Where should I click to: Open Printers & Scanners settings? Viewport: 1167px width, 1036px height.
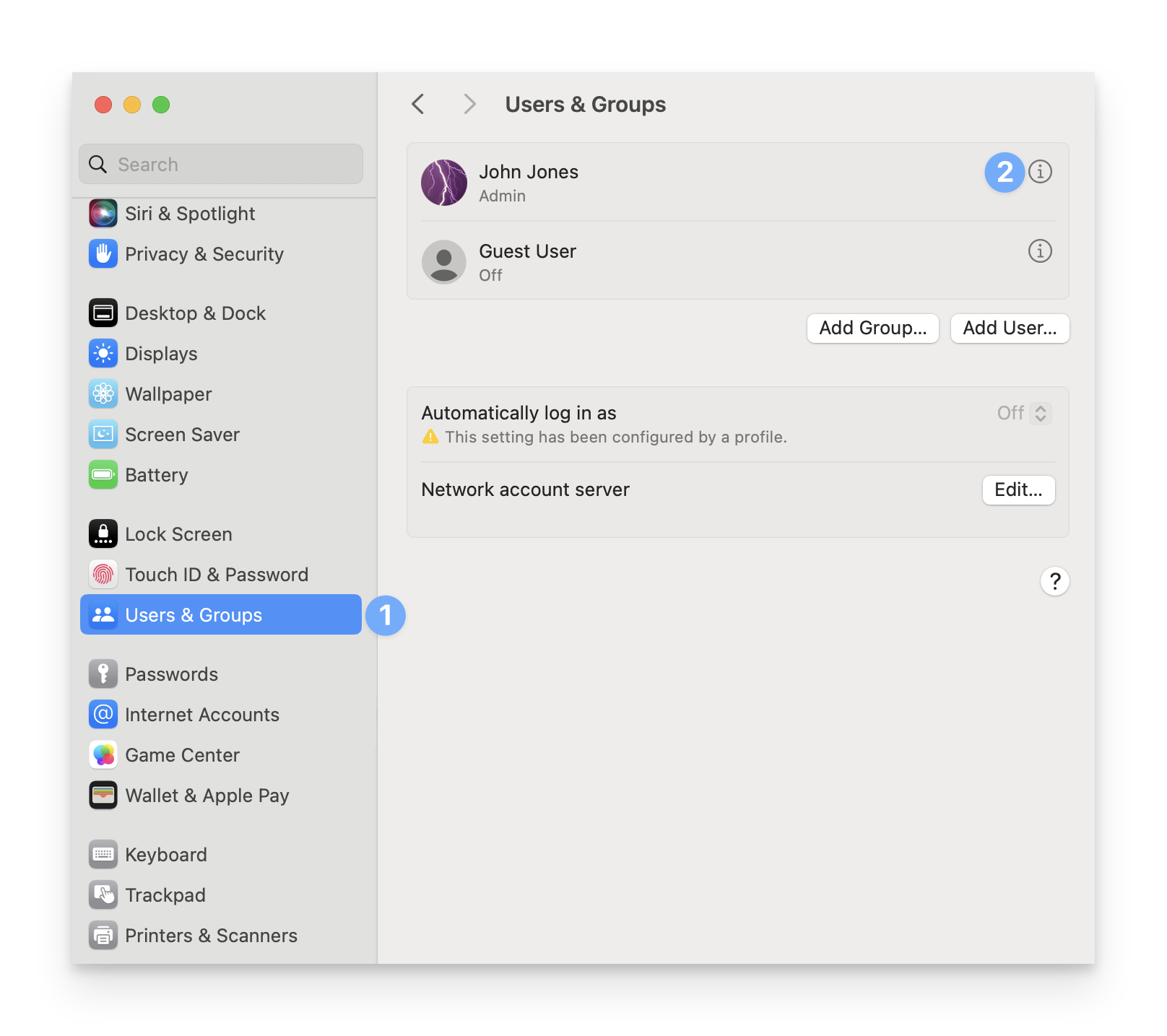point(212,935)
